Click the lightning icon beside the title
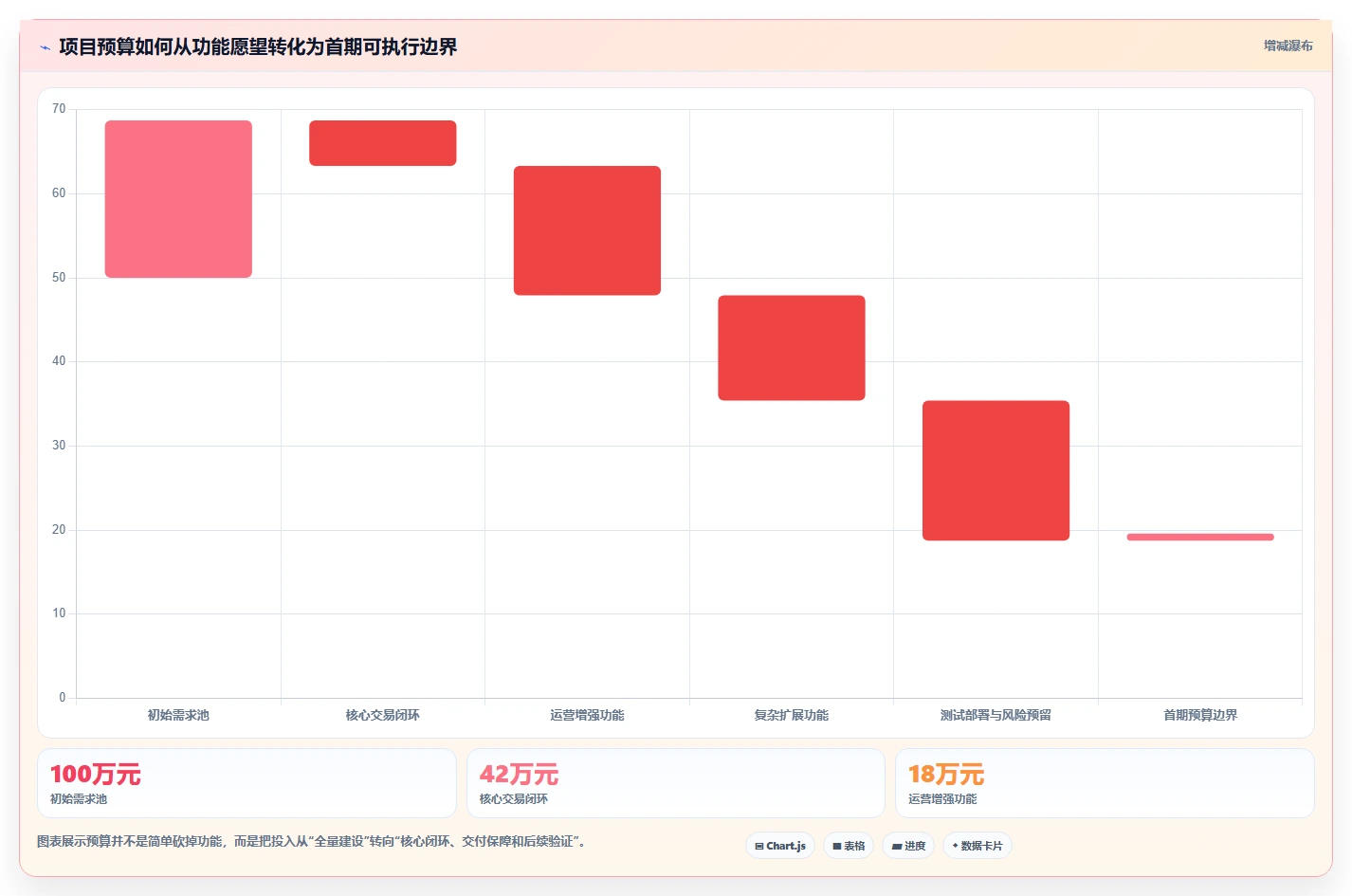This screenshot has width=1352, height=896. coord(45,47)
